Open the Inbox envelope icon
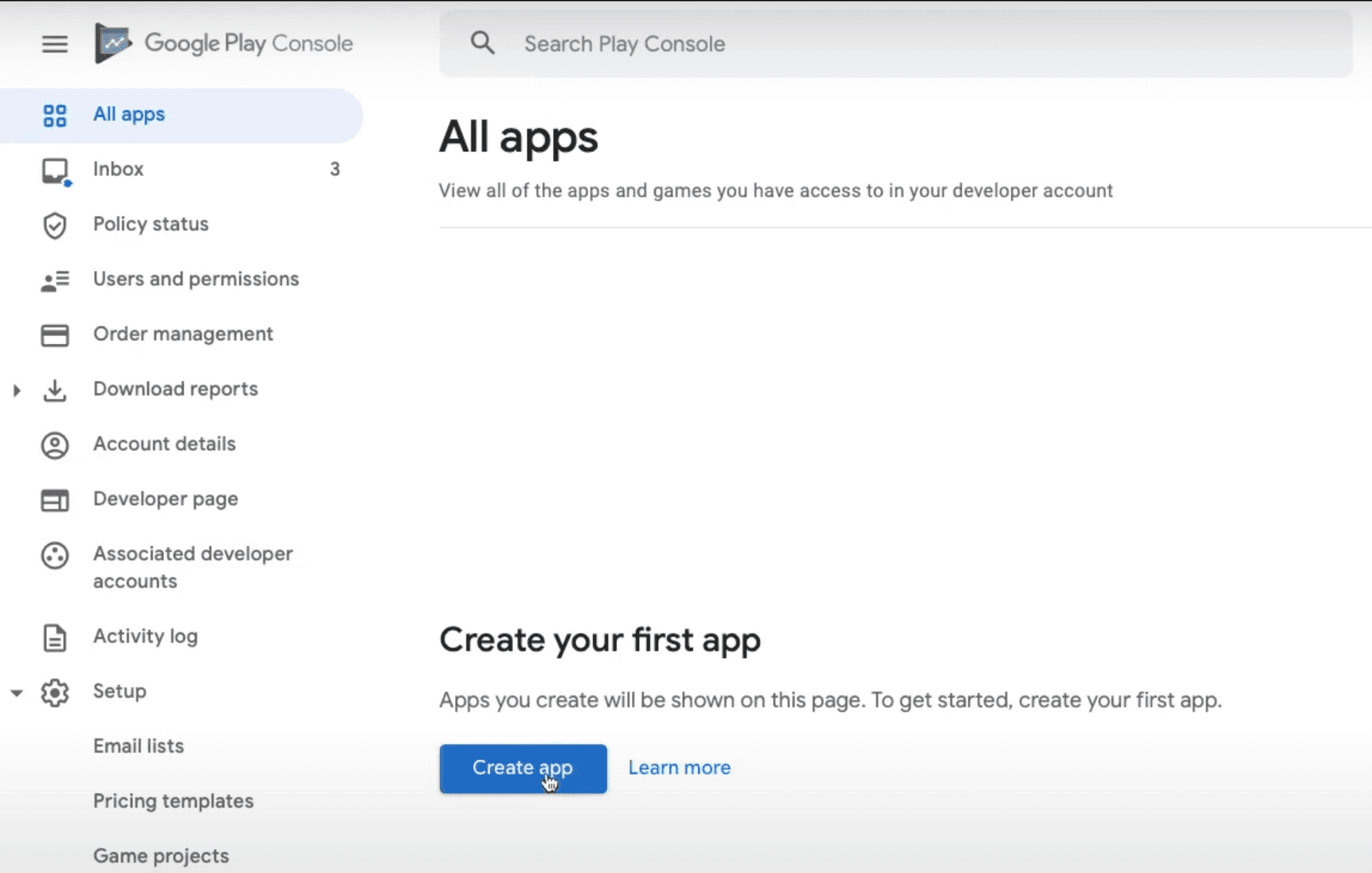Viewport: 1372px width, 873px height. click(54, 170)
